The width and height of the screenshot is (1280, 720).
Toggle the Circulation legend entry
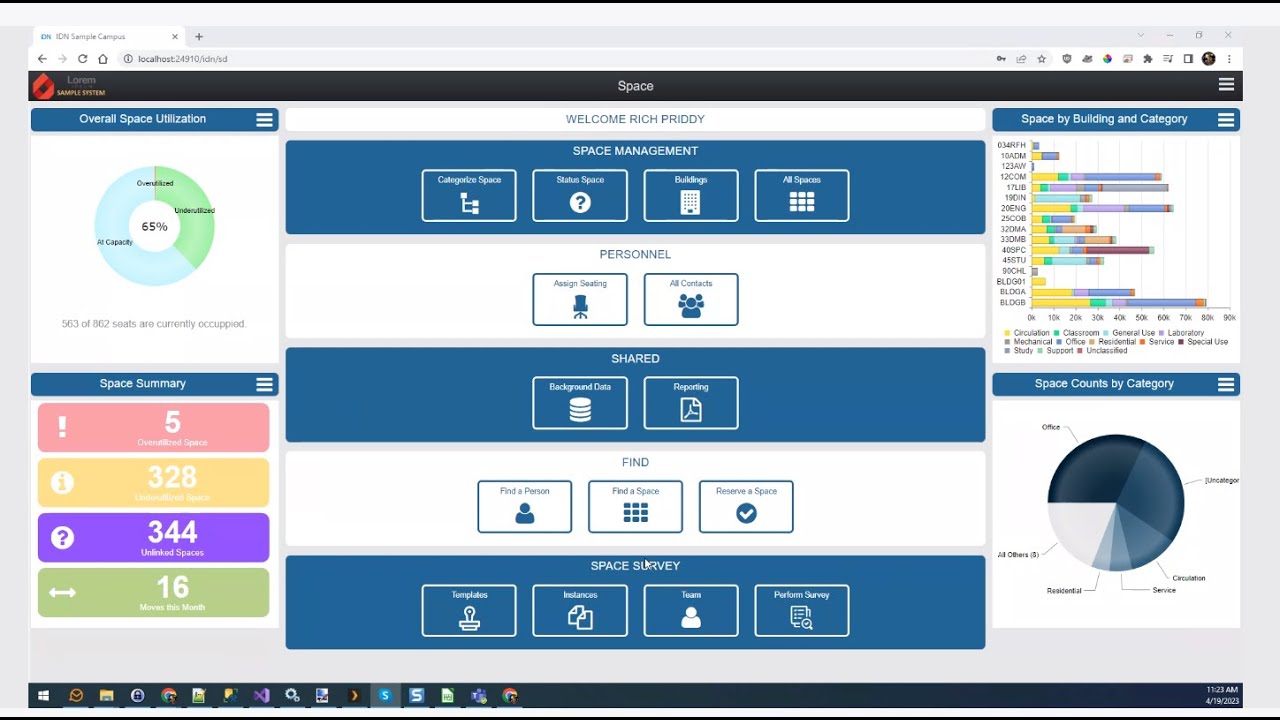tap(1027, 333)
